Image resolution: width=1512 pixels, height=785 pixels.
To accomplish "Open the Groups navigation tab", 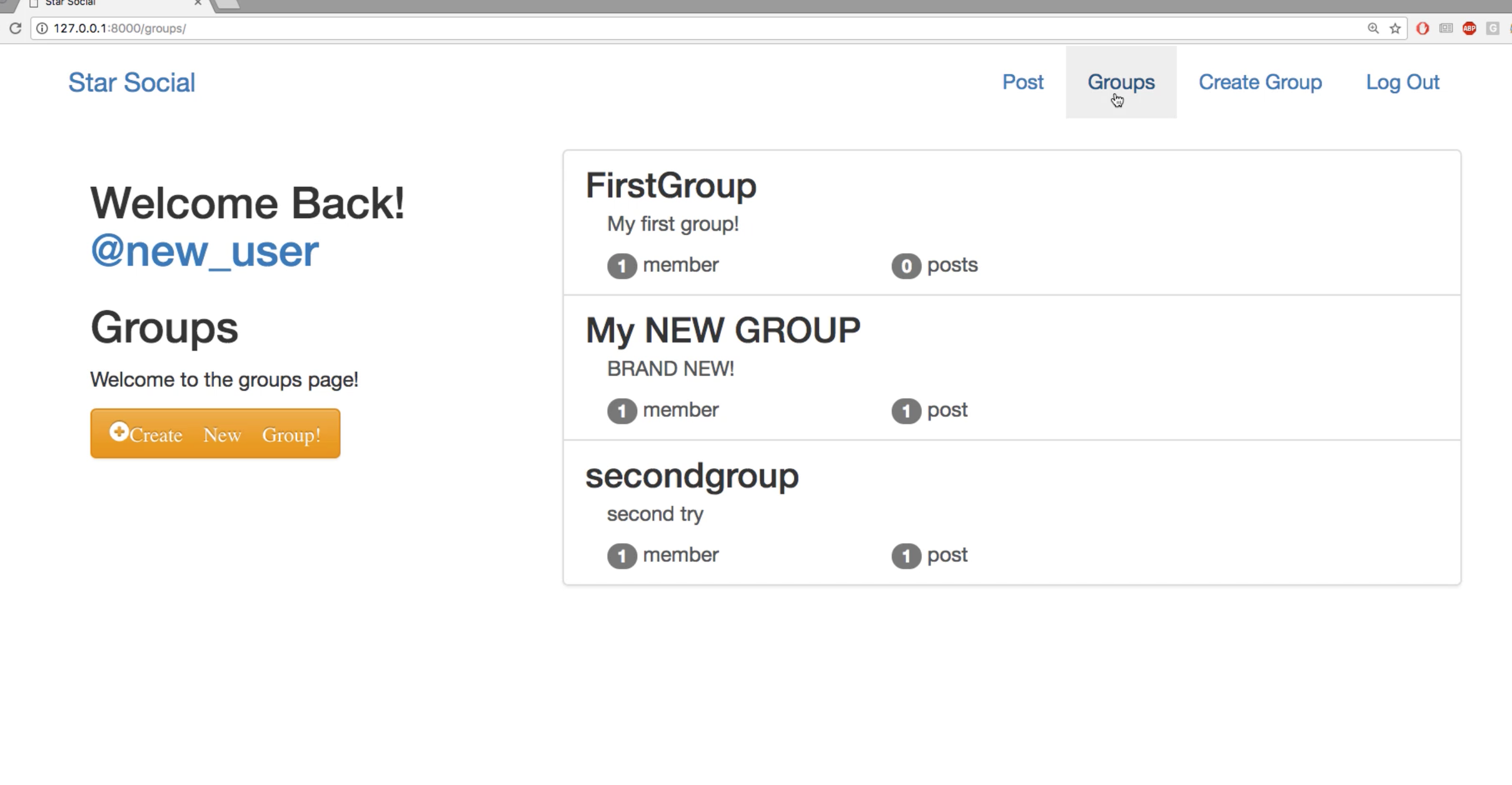I will click(1121, 82).
